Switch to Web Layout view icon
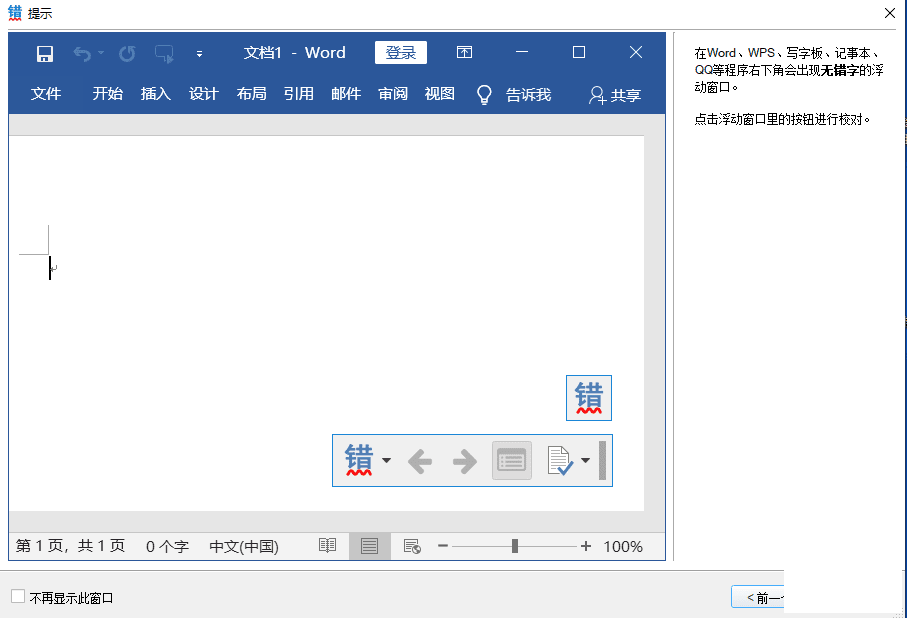 412,546
